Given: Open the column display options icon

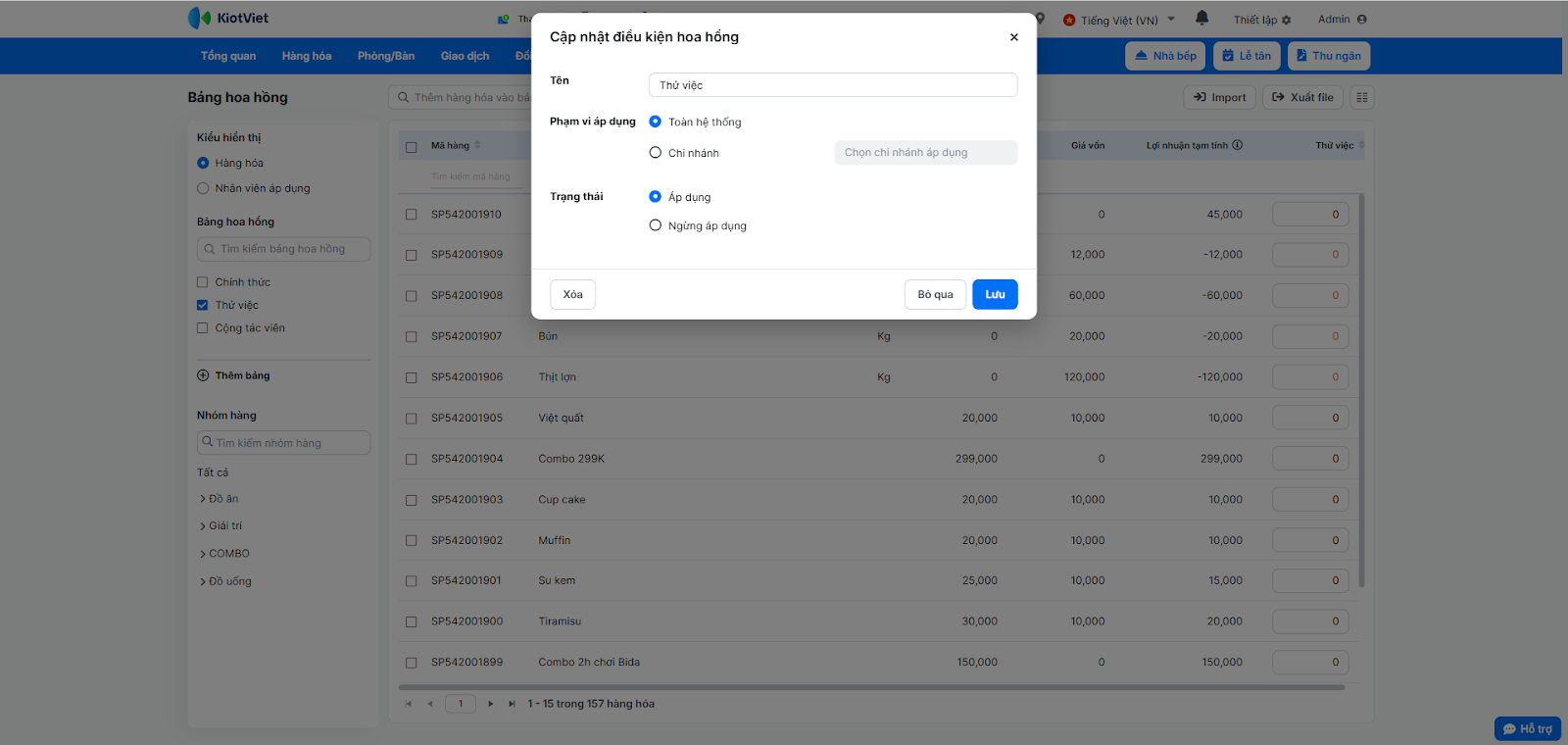Looking at the screenshot, I should [x=1362, y=97].
